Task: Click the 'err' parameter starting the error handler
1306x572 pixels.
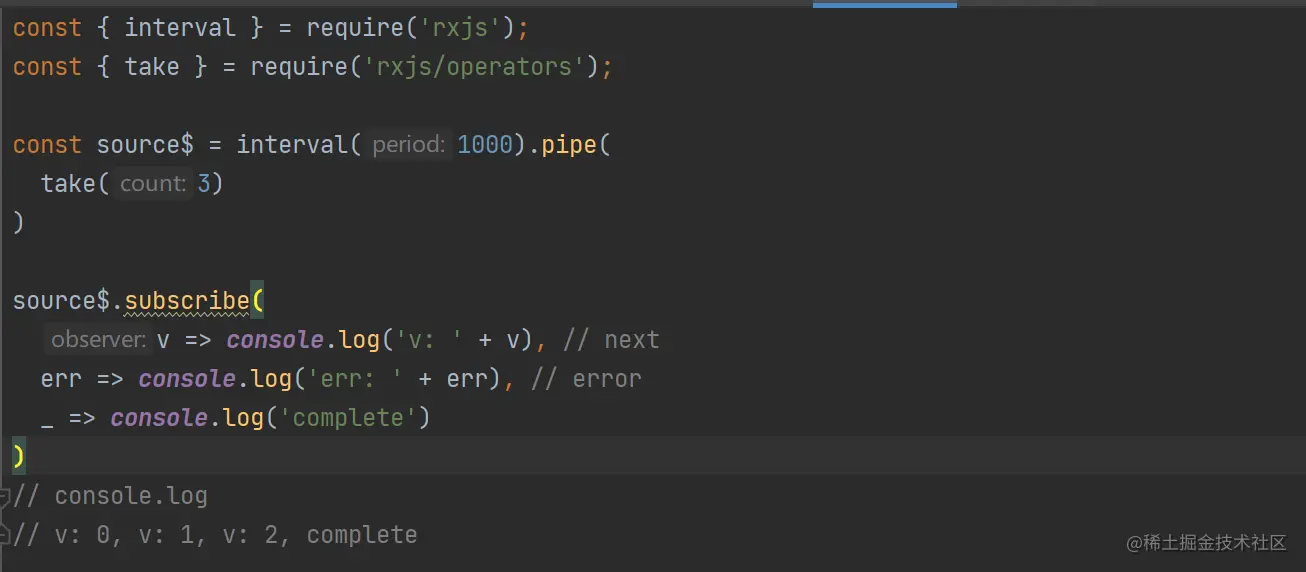Action: tap(61, 379)
